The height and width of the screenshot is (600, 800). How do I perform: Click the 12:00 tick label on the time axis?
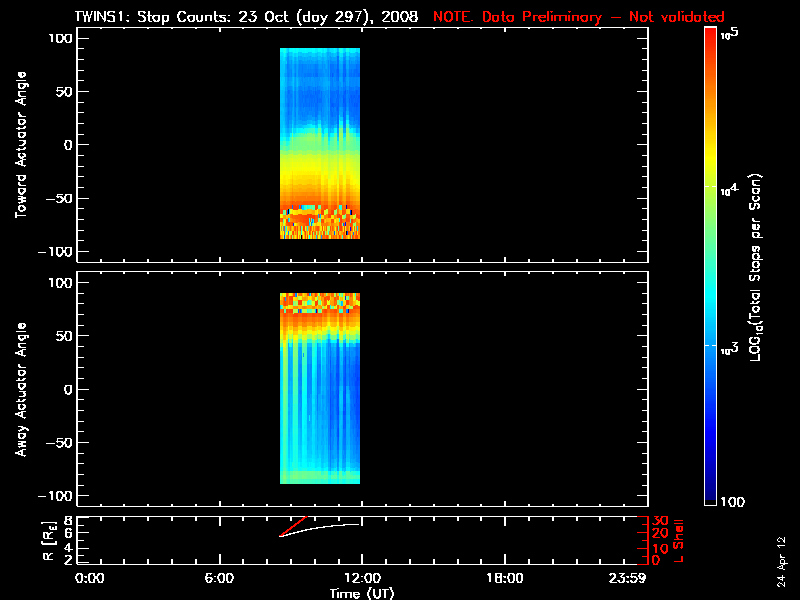pyautogui.click(x=361, y=579)
